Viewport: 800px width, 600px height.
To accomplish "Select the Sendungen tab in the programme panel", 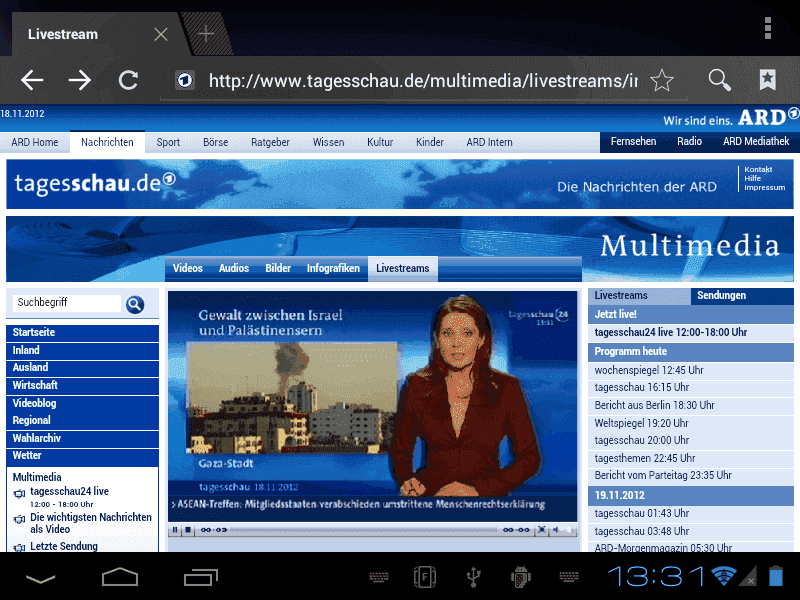I will [742, 296].
